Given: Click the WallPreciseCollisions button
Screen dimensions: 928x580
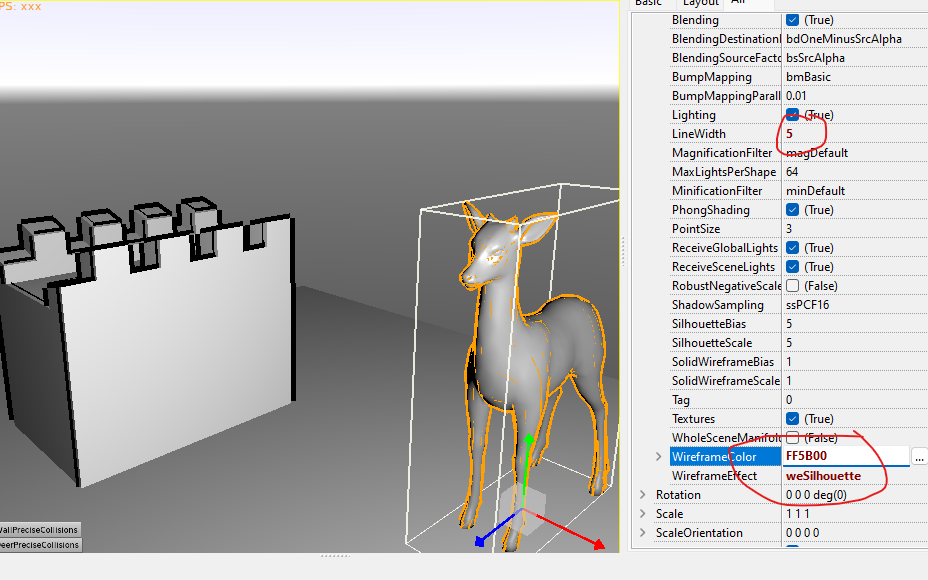Looking at the screenshot, I should 39,530.
